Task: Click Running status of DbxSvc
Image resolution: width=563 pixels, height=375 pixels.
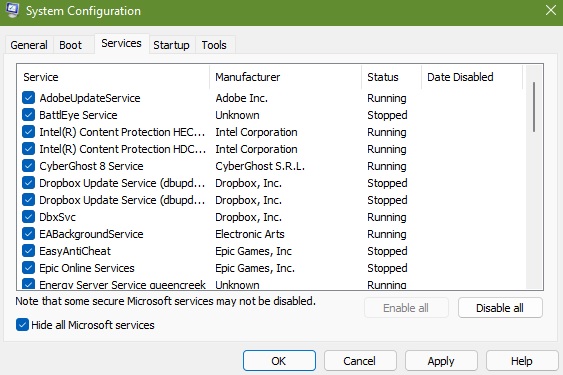Action: point(387,217)
